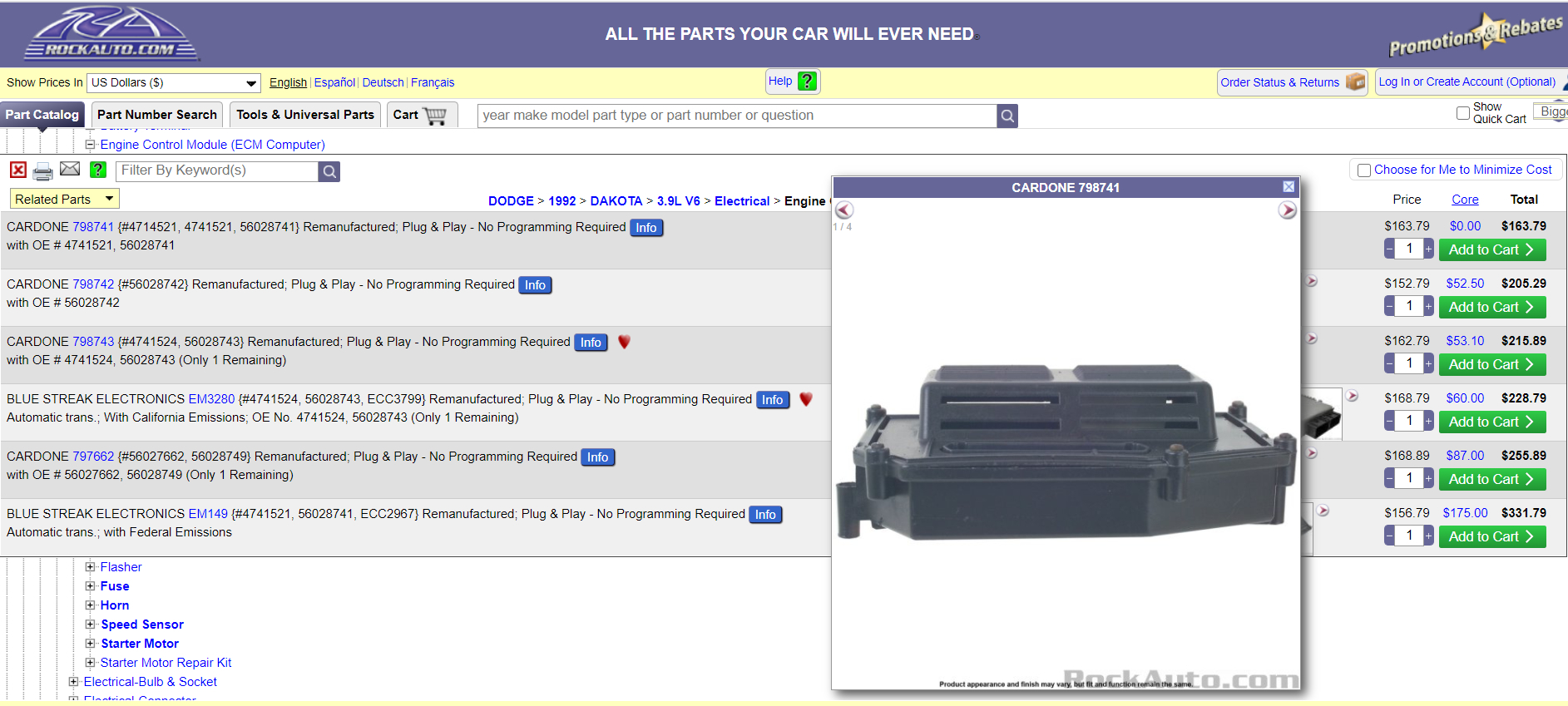Click the image arrow icon on the CARDONE 797662 row
Screen dimensions: 1568x706
[1312, 453]
